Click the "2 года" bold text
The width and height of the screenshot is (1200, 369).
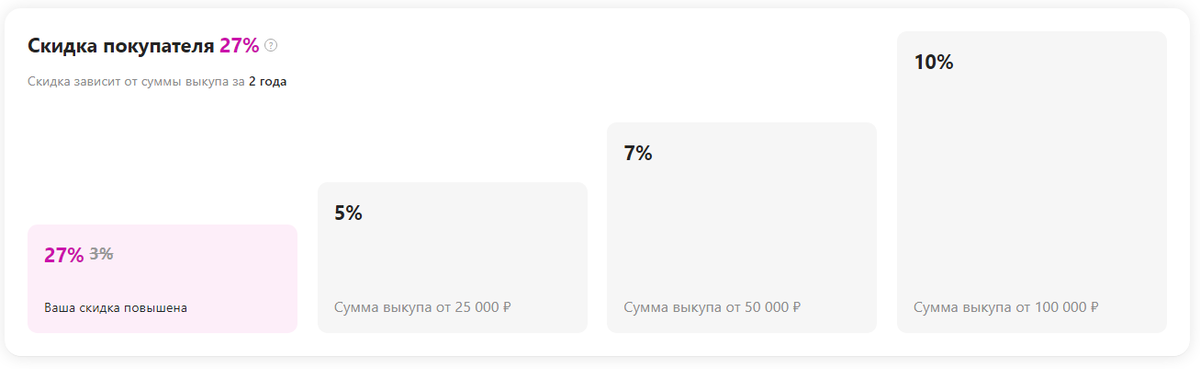pyautogui.click(x=268, y=82)
